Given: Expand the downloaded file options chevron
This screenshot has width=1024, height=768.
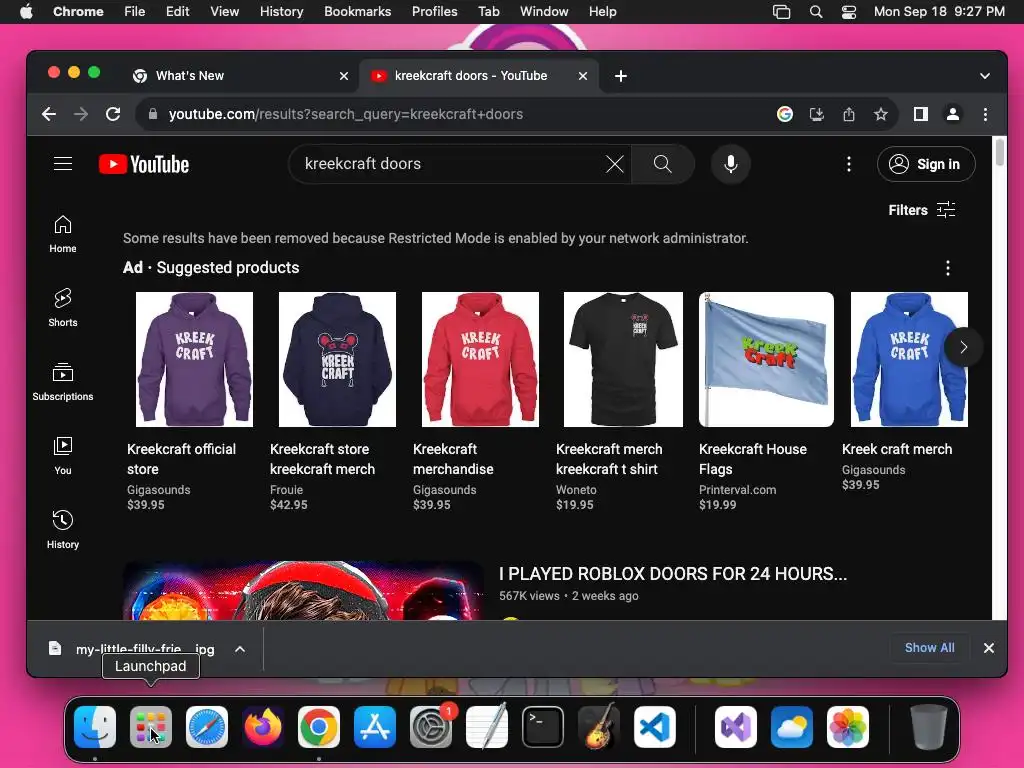Looking at the screenshot, I should [x=240, y=648].
